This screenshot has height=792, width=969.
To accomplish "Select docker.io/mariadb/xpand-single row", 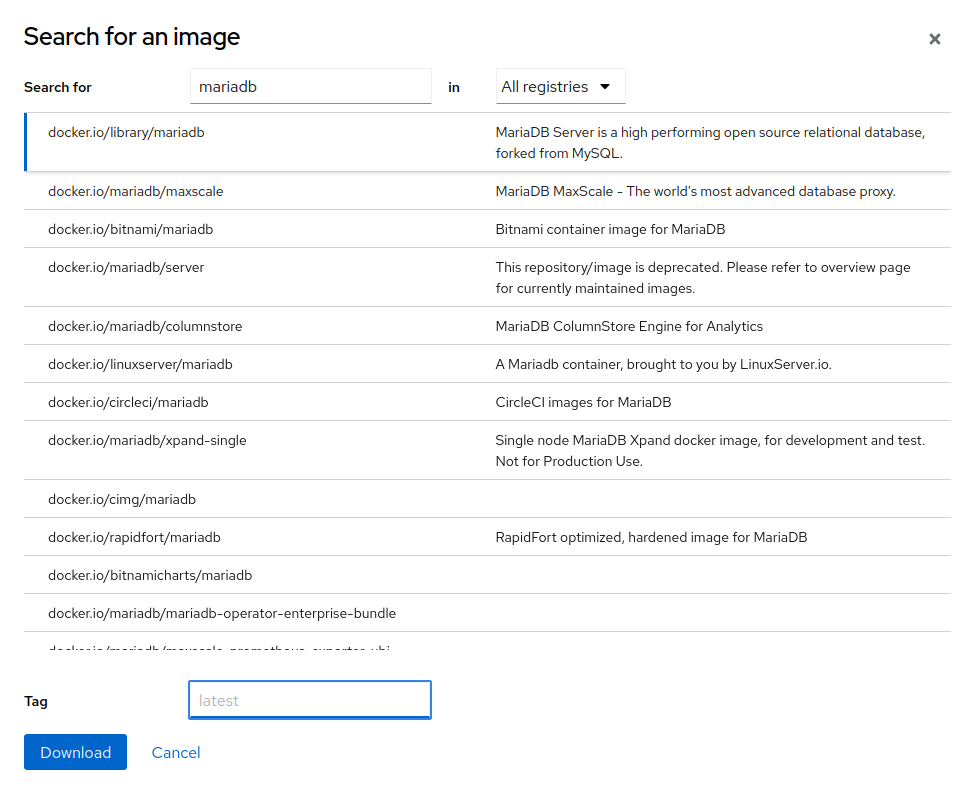I will click(x=147, y=440).
